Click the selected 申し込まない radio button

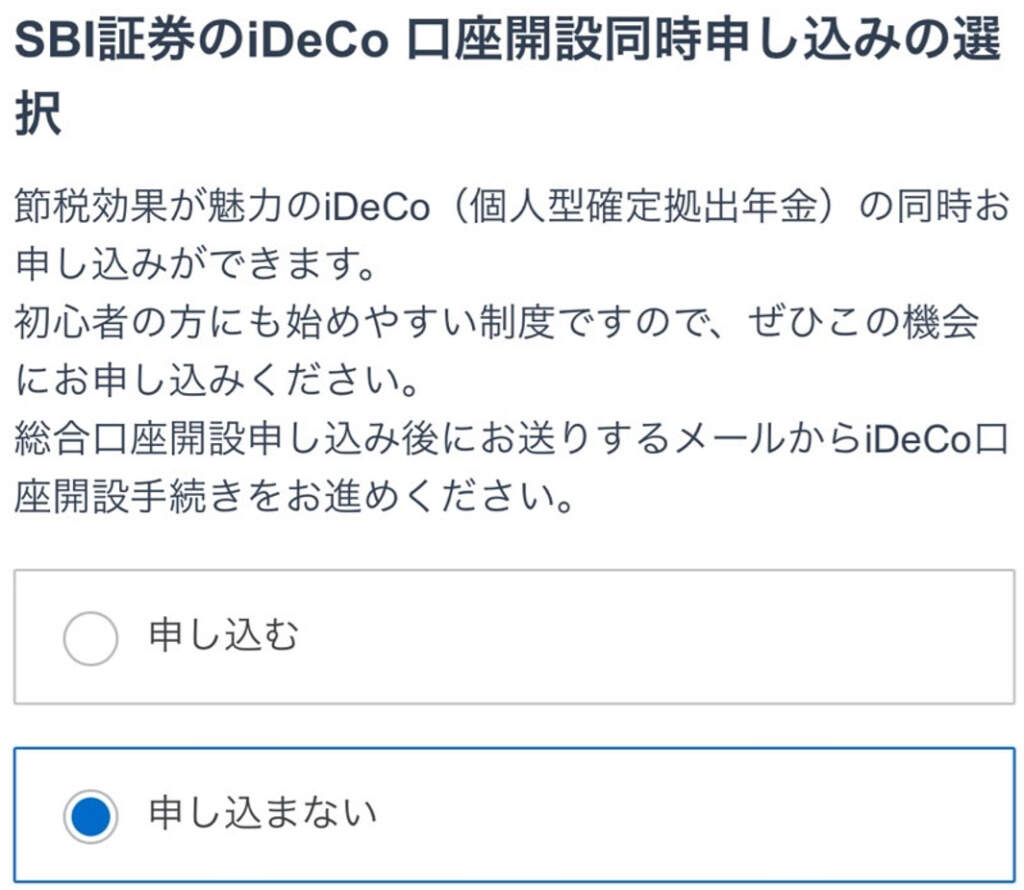tap(90, 816)
